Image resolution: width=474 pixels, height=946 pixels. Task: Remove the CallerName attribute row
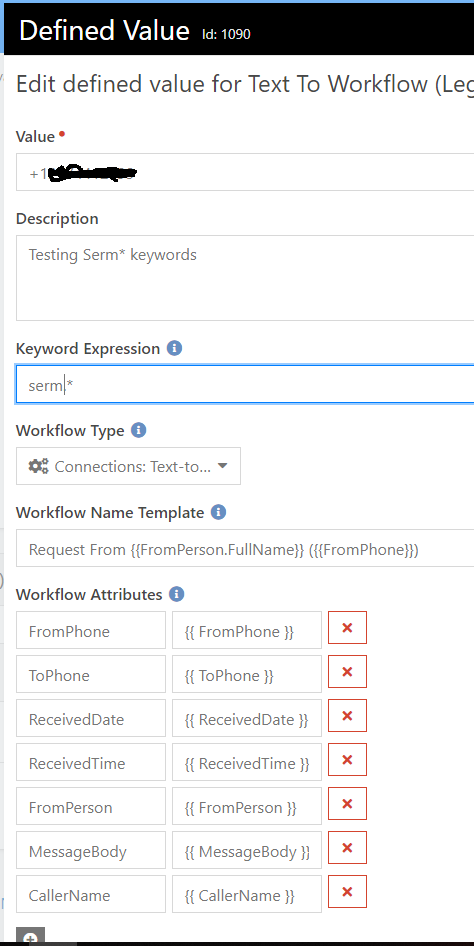(347, 892)
